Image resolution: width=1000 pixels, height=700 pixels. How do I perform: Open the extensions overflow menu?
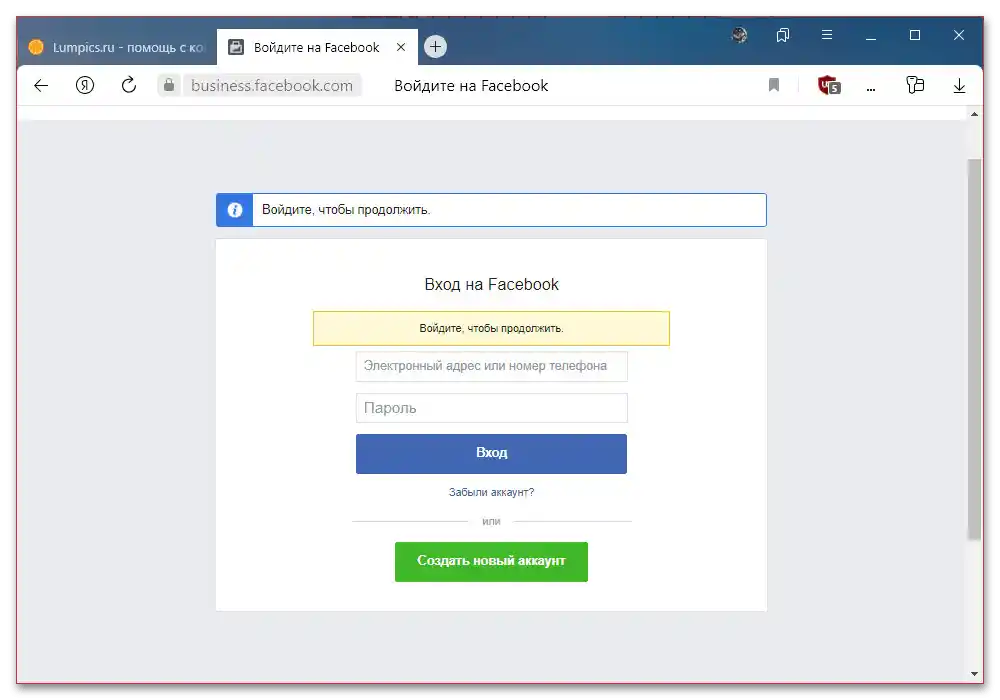pos(870,86)
